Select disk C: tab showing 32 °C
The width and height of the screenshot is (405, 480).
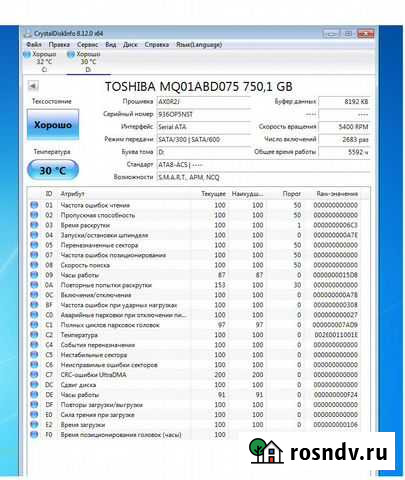coord(41,62)
